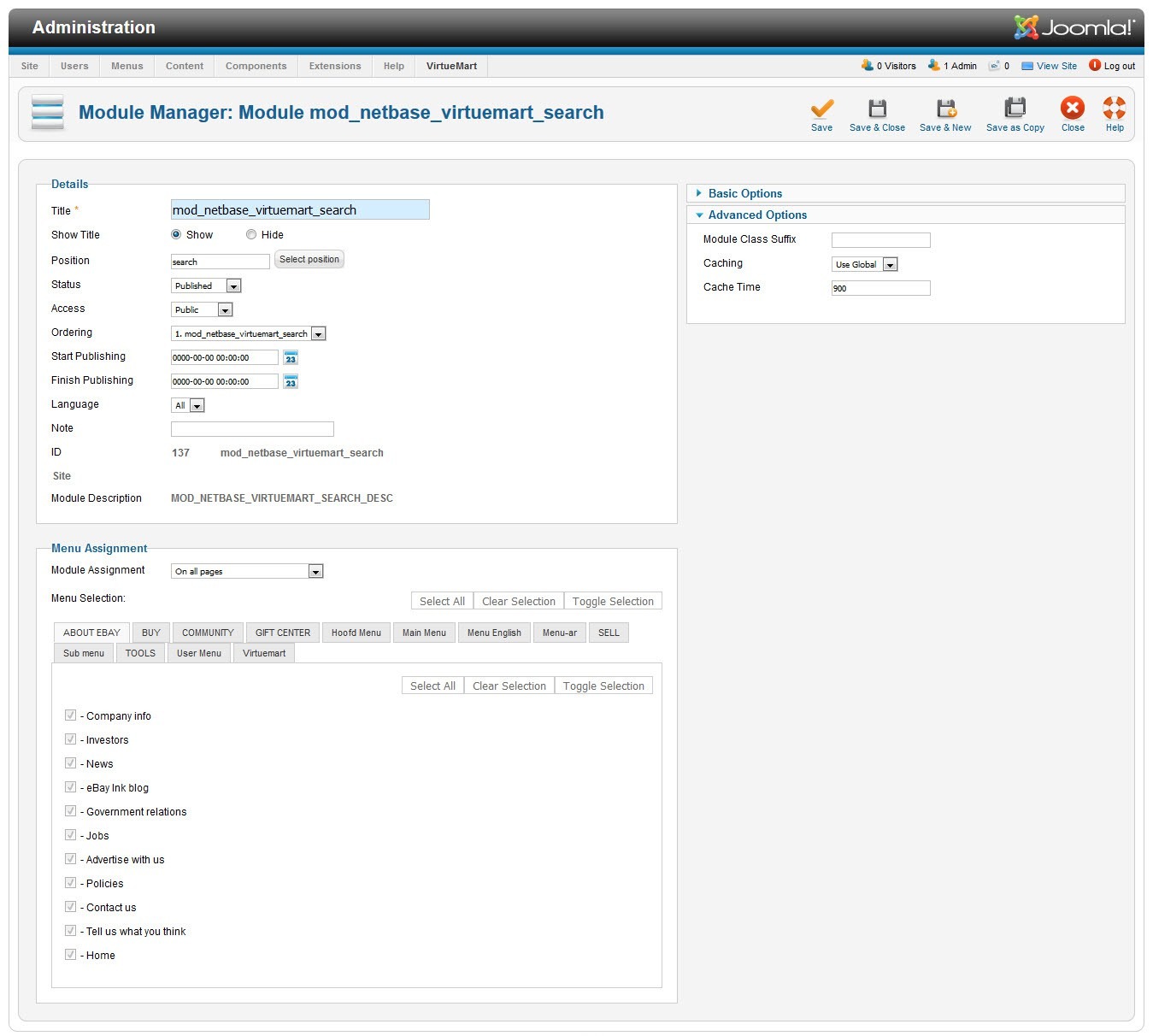1153x1036 pixels.
Task: Click the upper Toggle Selection button
Action: pyautogui.click(x=613, y=601)
